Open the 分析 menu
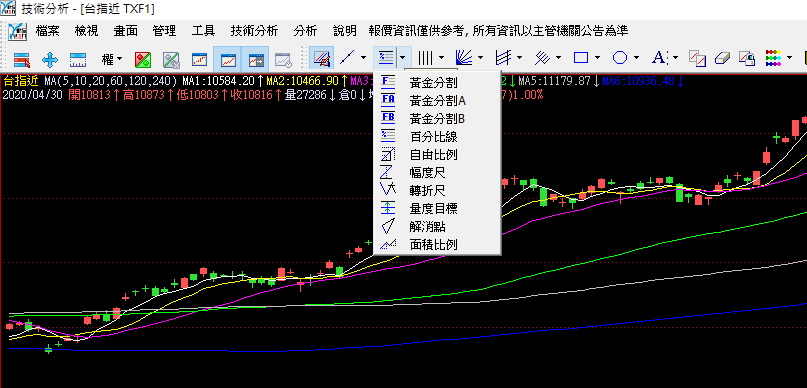This screenshot has width=807, height=388. (x=305, y=31)
